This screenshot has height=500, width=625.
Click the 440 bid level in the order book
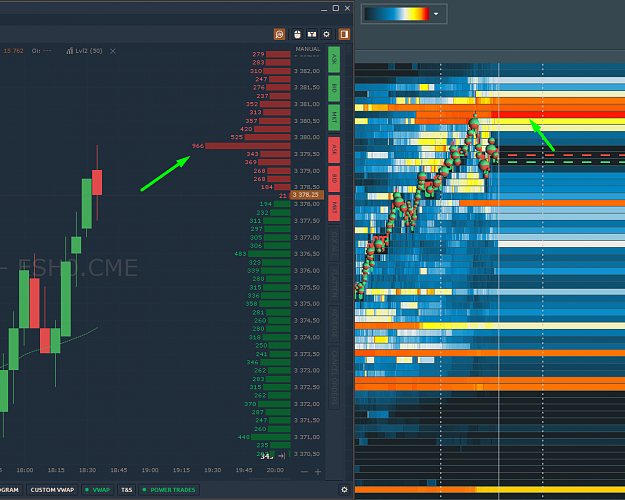244,437
